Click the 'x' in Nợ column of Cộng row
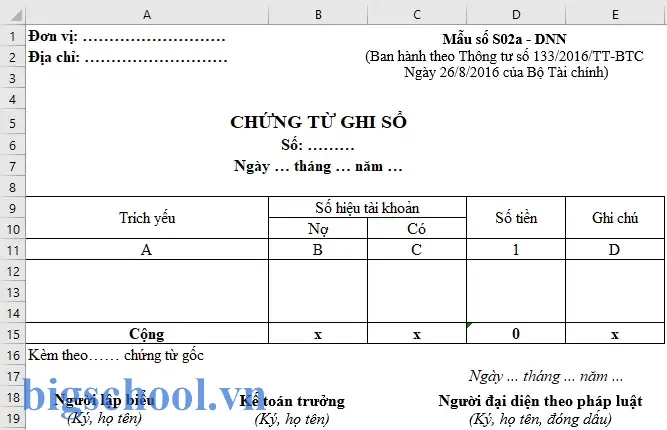 (318, 334)
